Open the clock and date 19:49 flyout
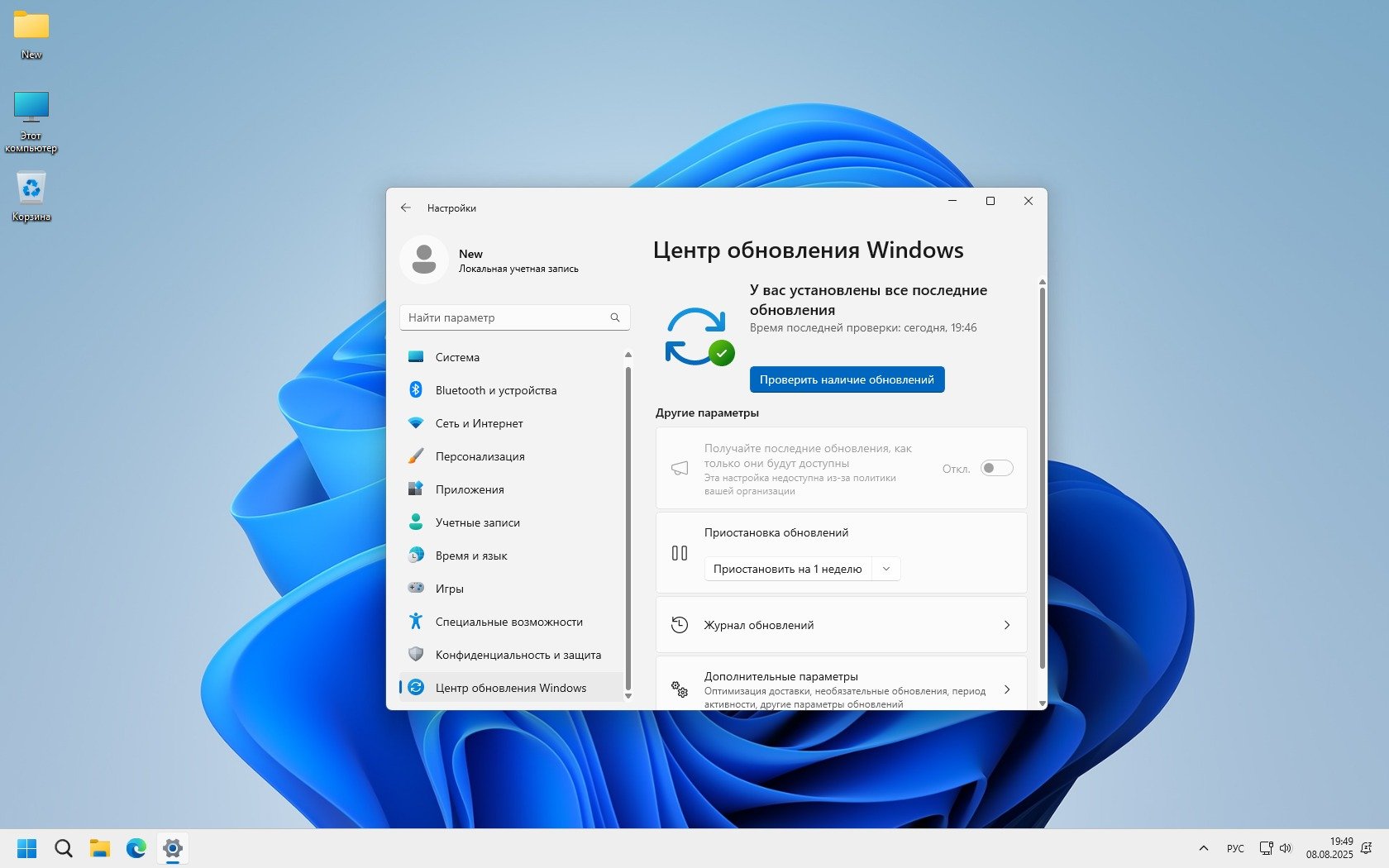 pyautogui.click(x=1329, y=848)
